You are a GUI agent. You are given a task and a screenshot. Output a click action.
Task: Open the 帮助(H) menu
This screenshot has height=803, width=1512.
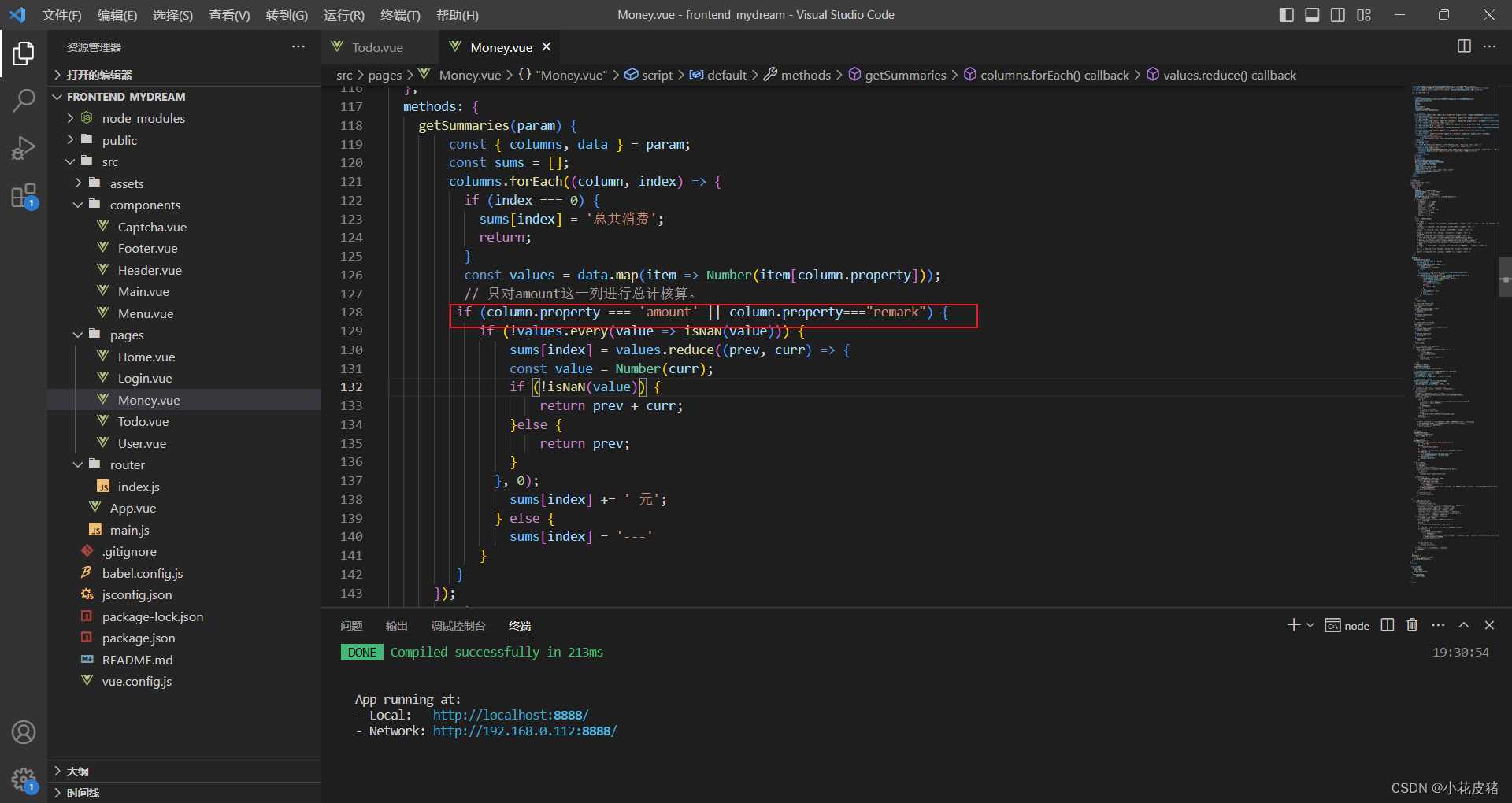458,15
